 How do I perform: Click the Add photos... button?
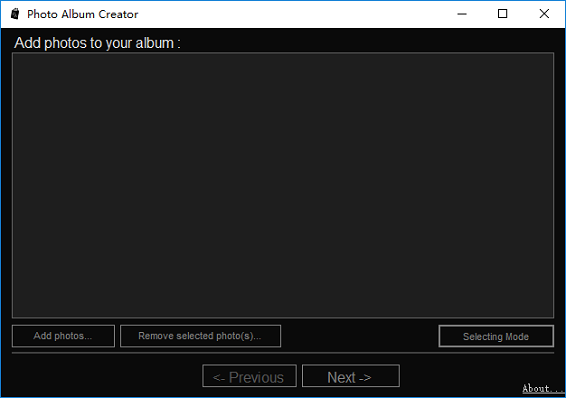tap(63, 336)
